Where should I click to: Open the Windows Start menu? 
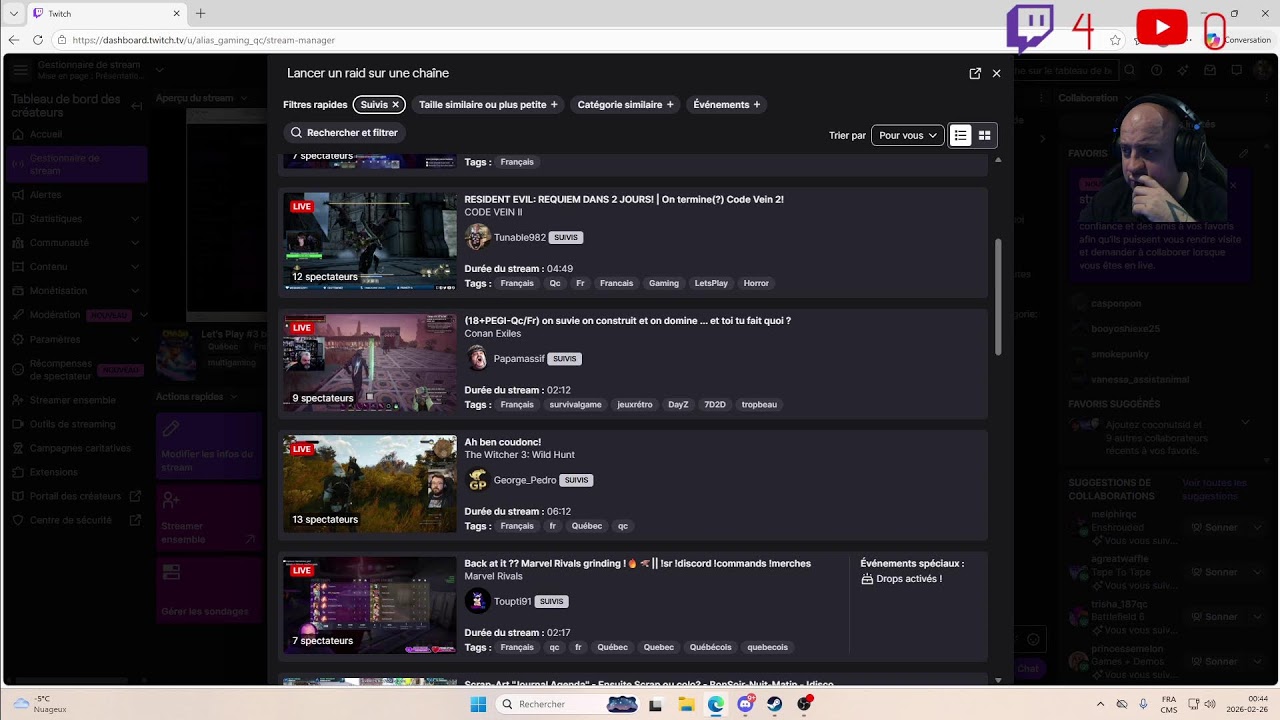(479, 704)
